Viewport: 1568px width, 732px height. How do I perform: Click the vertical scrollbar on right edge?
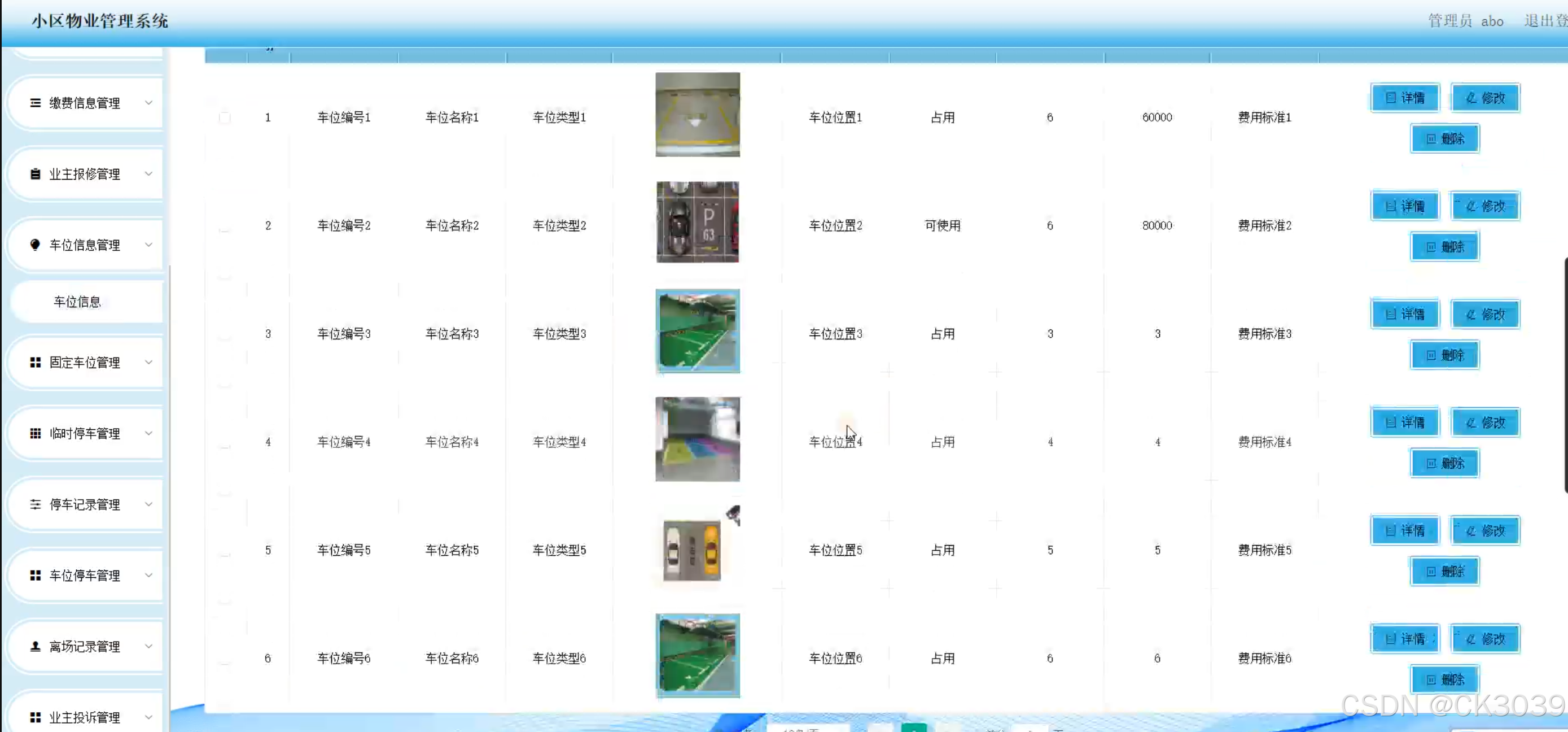click(x=1565, y=374)
